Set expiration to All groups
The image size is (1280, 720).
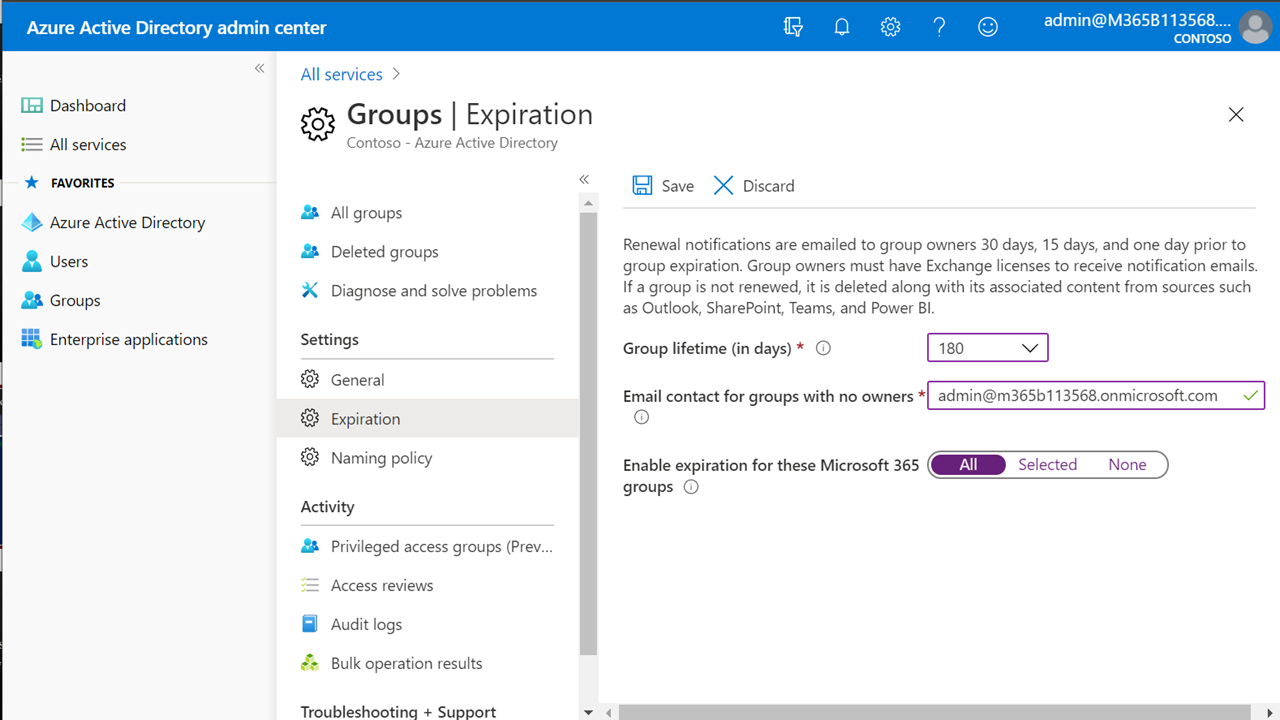(x=968, y=464)
